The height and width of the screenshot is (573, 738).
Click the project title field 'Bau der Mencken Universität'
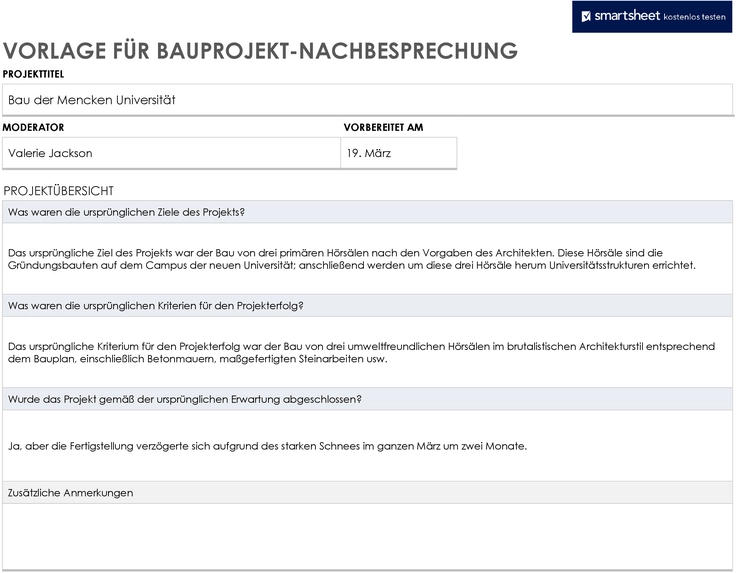(x=368, y=100)
